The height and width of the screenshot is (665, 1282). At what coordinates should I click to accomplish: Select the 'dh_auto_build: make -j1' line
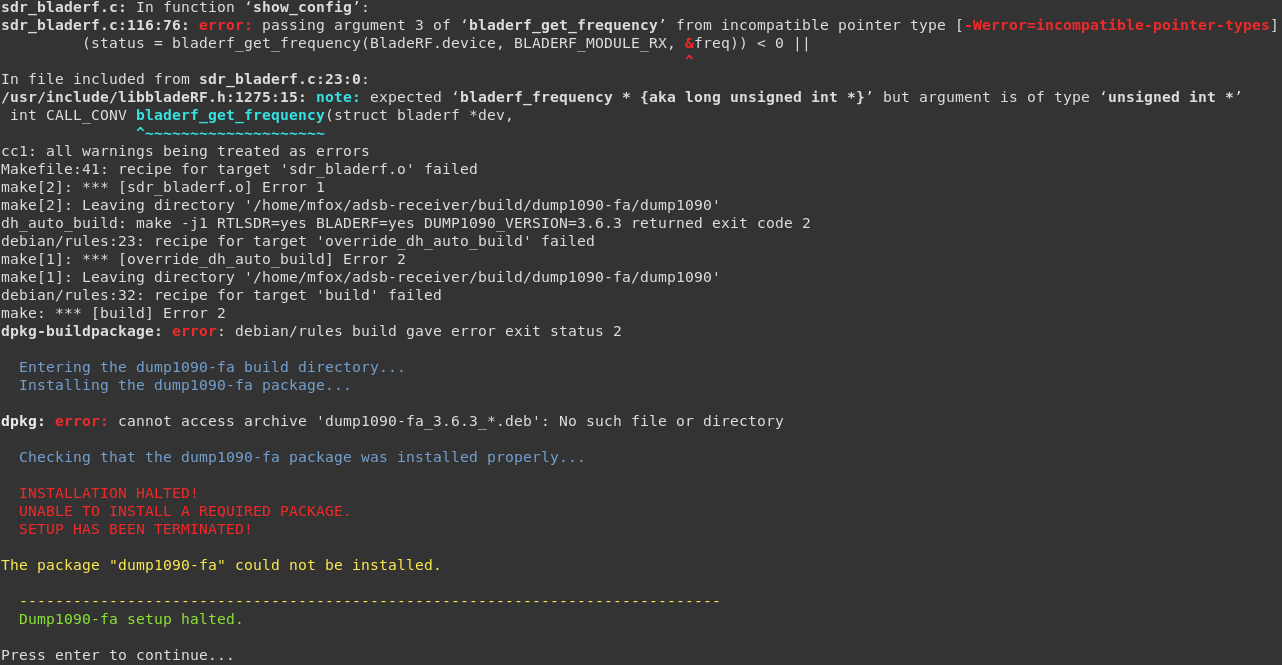(x=406, y=223)
